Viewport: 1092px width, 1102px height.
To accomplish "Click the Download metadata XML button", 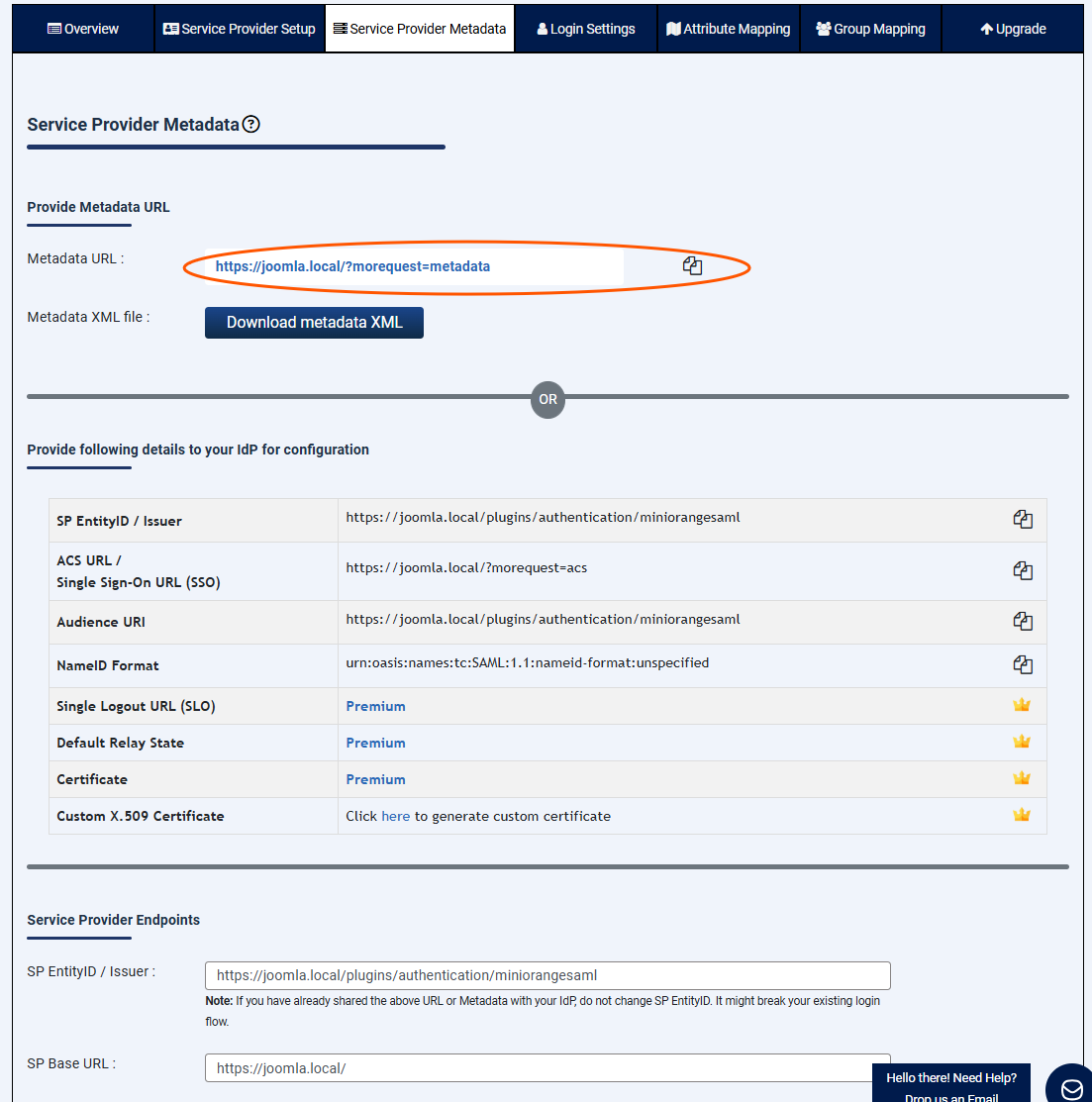I will [x=314, y=323].
